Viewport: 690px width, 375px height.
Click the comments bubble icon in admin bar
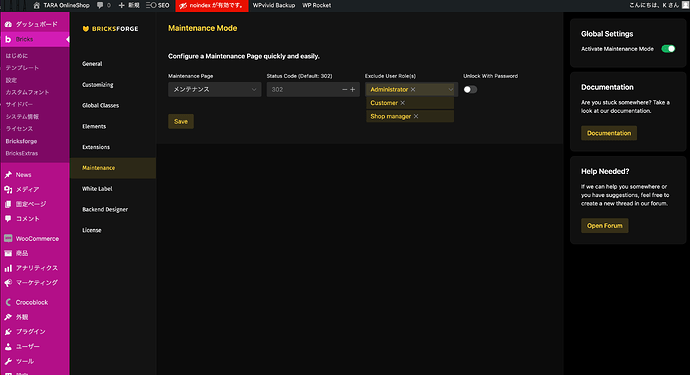[x=100, y=5]
